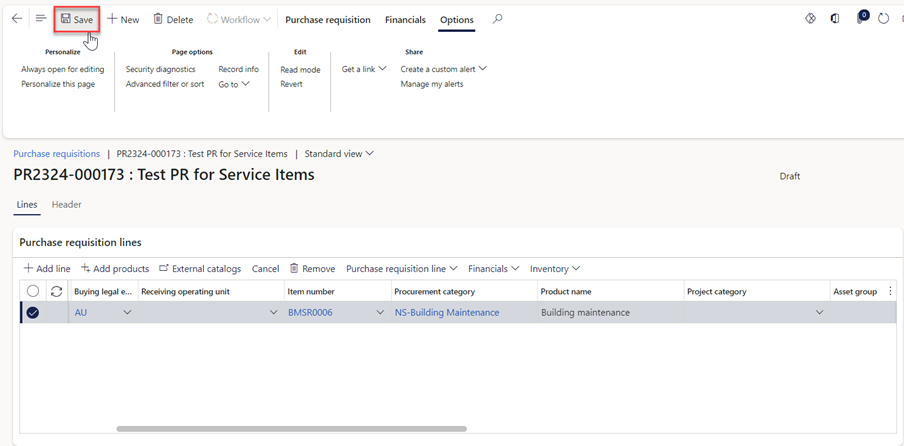904x446 pixels.
Task: Select the Options ribbon tab
Action: coord(457,20)
